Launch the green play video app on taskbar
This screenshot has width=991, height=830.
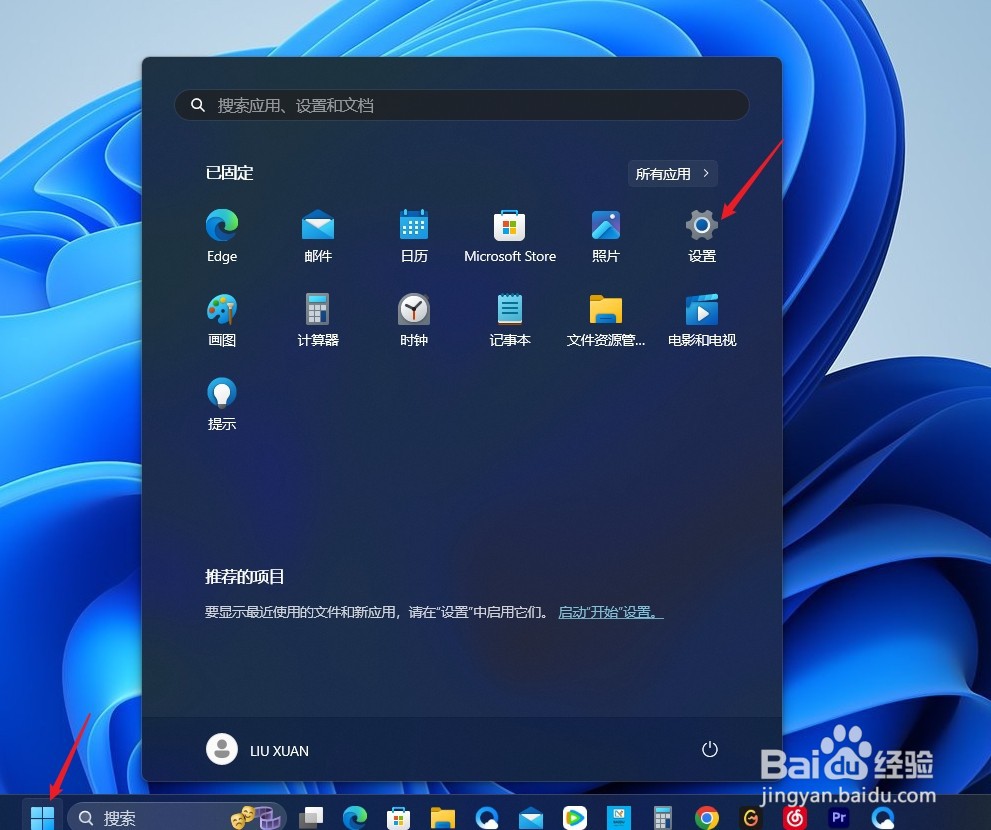coord(575,817)
